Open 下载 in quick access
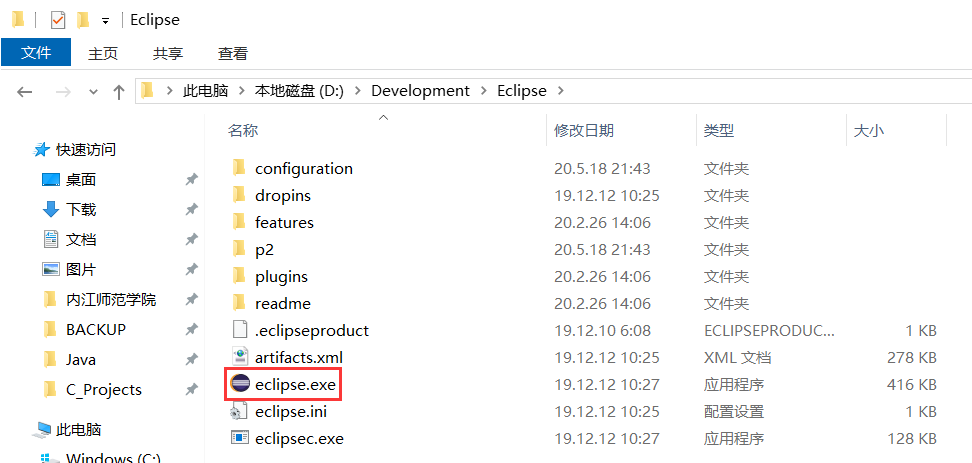The width and height of the screenshot is (972, 463). tap(81, 209)
